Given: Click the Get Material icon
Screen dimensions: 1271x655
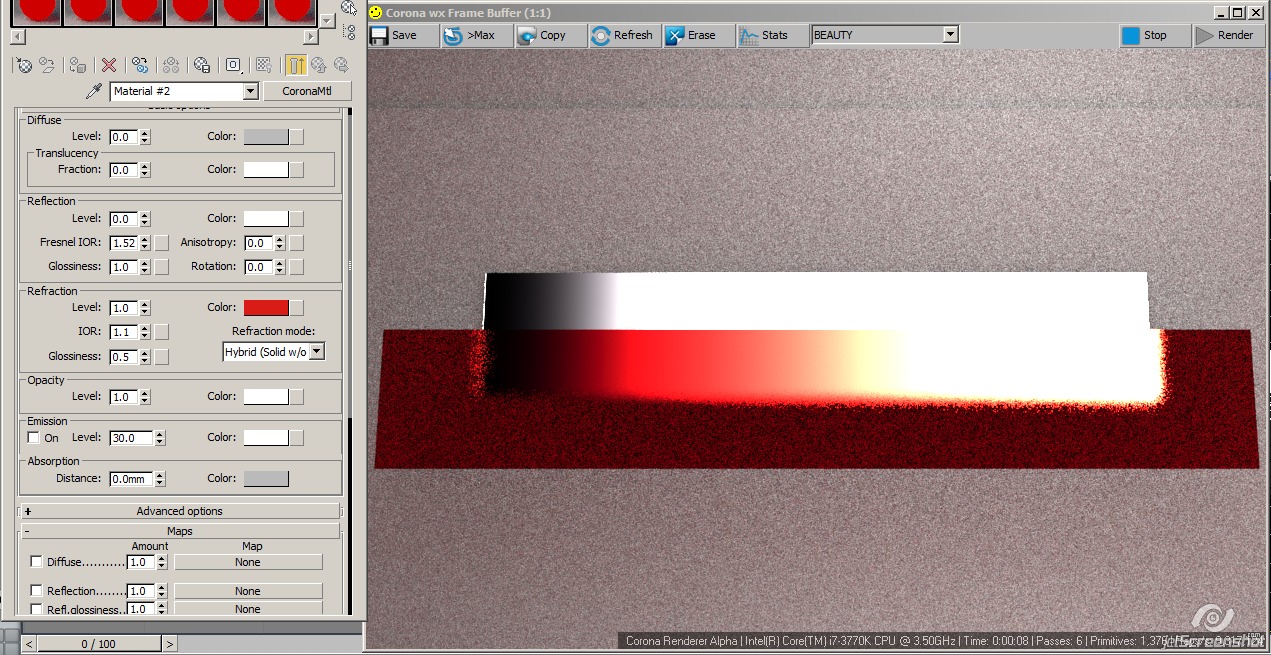Looking at the screenshot, I should point(24,65).
